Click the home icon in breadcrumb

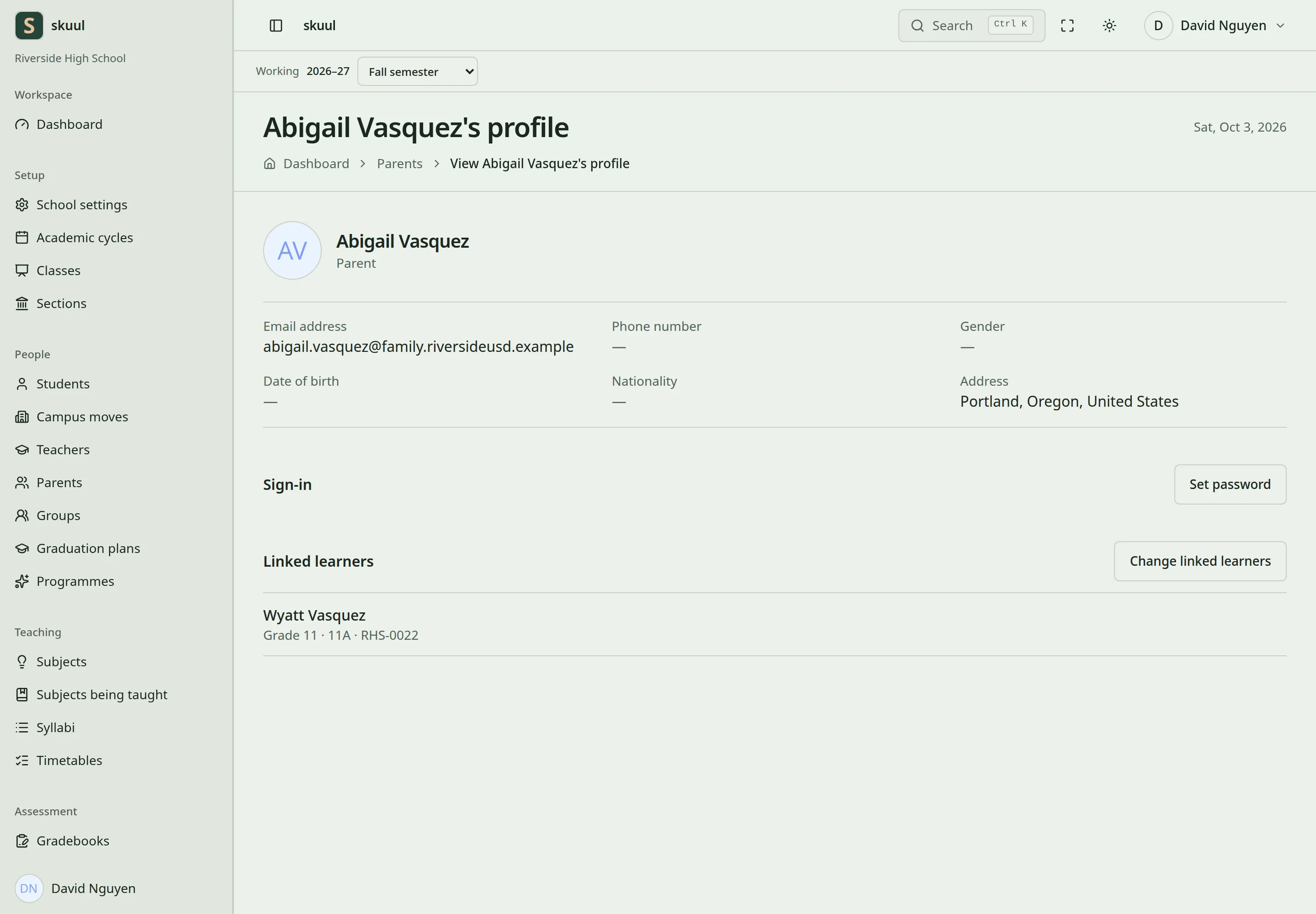click(270, 163)
